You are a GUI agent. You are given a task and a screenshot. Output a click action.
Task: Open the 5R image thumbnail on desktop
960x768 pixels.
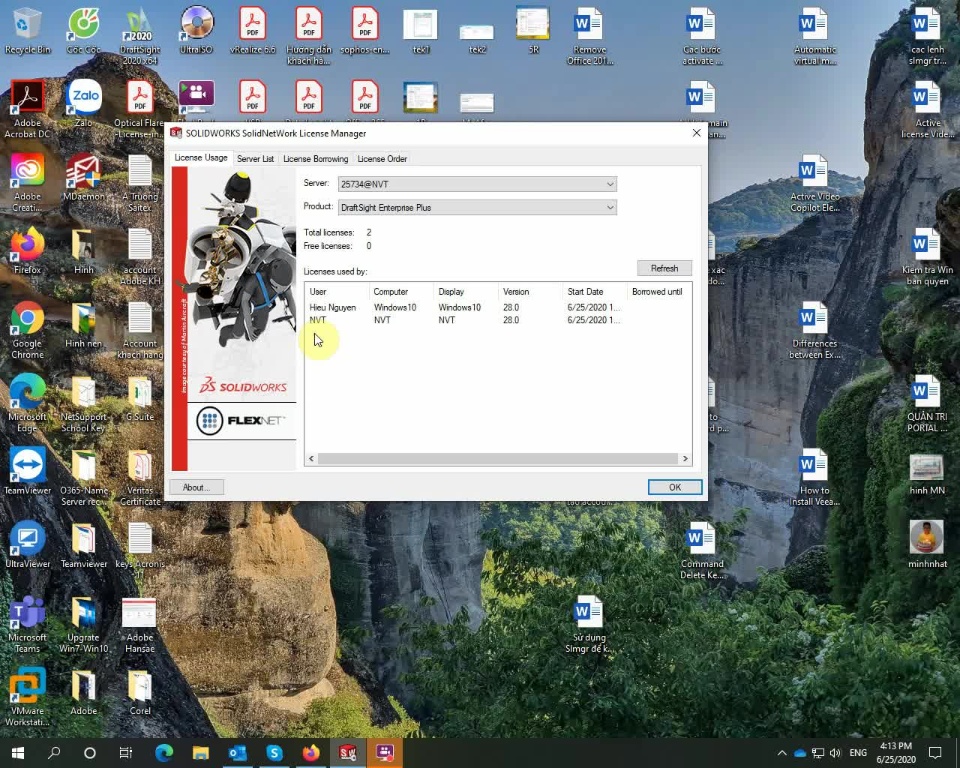click(533, 31)
